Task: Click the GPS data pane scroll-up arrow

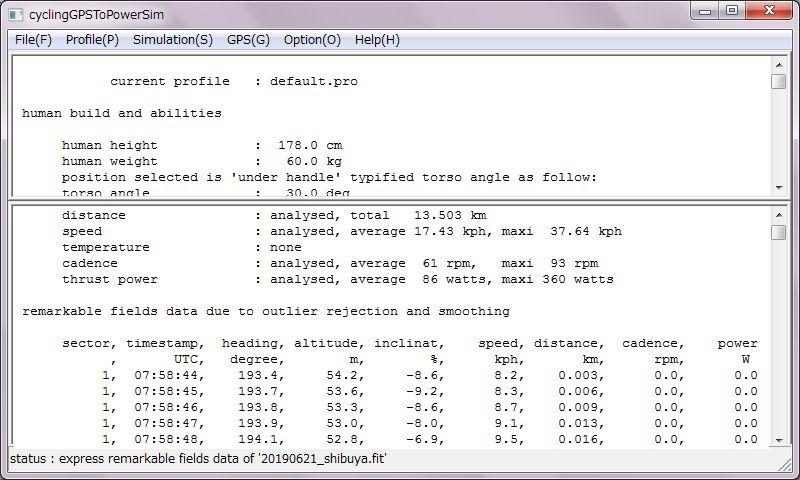Action: pyautogui.click(x=779, y=215)
